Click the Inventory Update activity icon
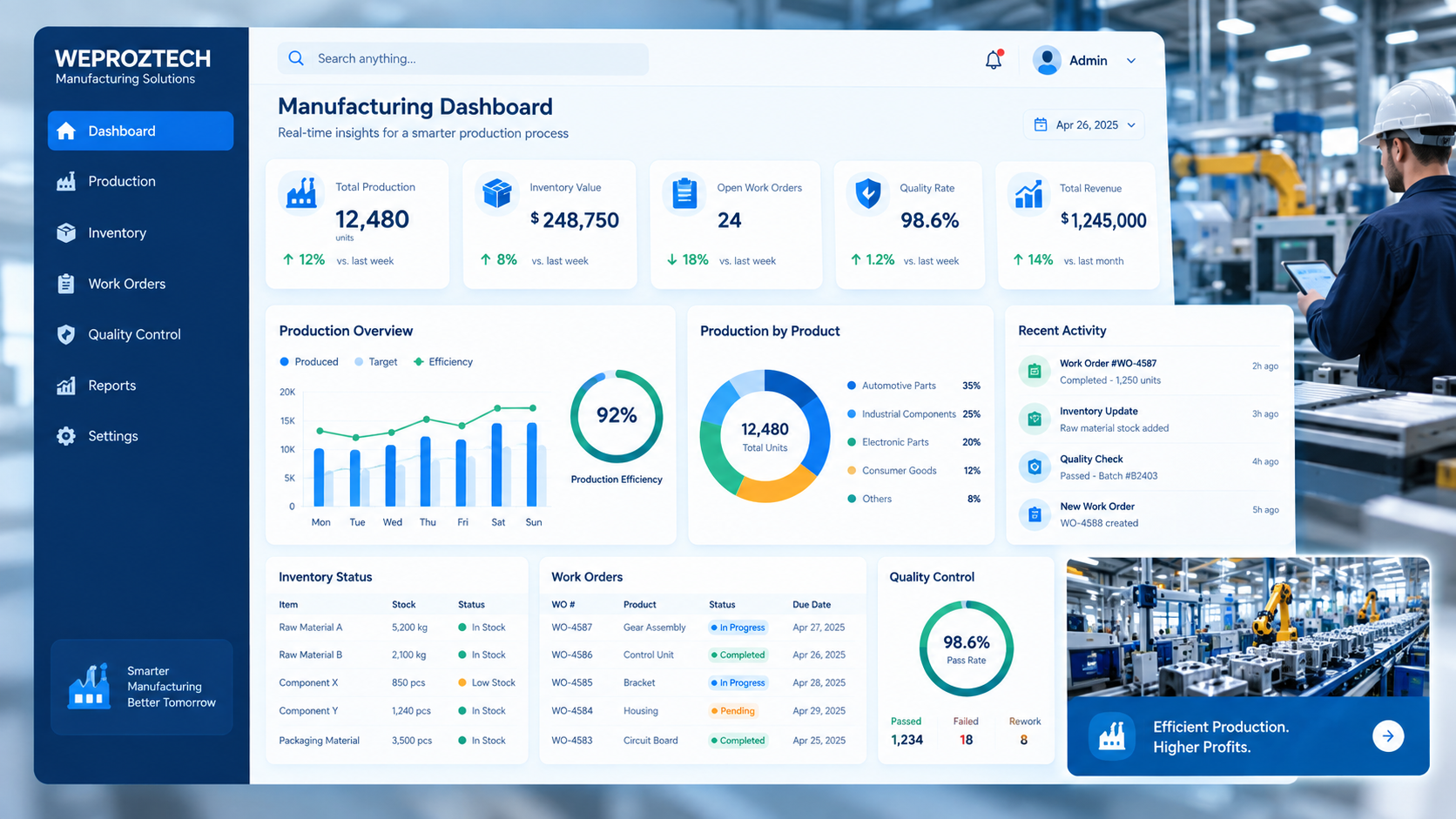Image resolution: width=1456 pixels, height=819 pixels. [1035, 420]
